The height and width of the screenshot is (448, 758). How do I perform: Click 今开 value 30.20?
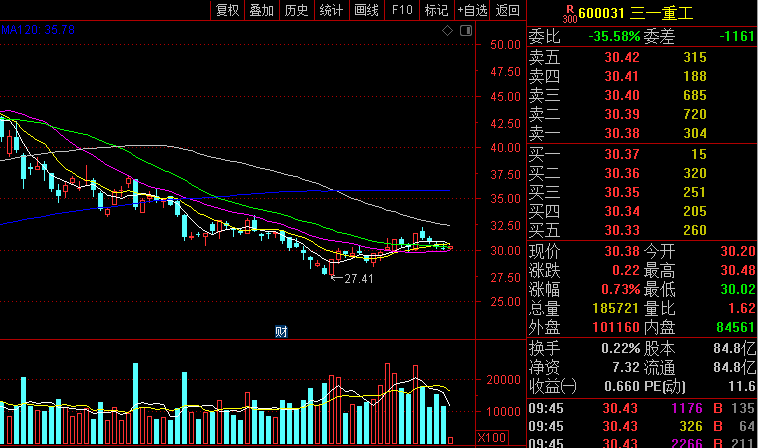(x=738, y=251)
